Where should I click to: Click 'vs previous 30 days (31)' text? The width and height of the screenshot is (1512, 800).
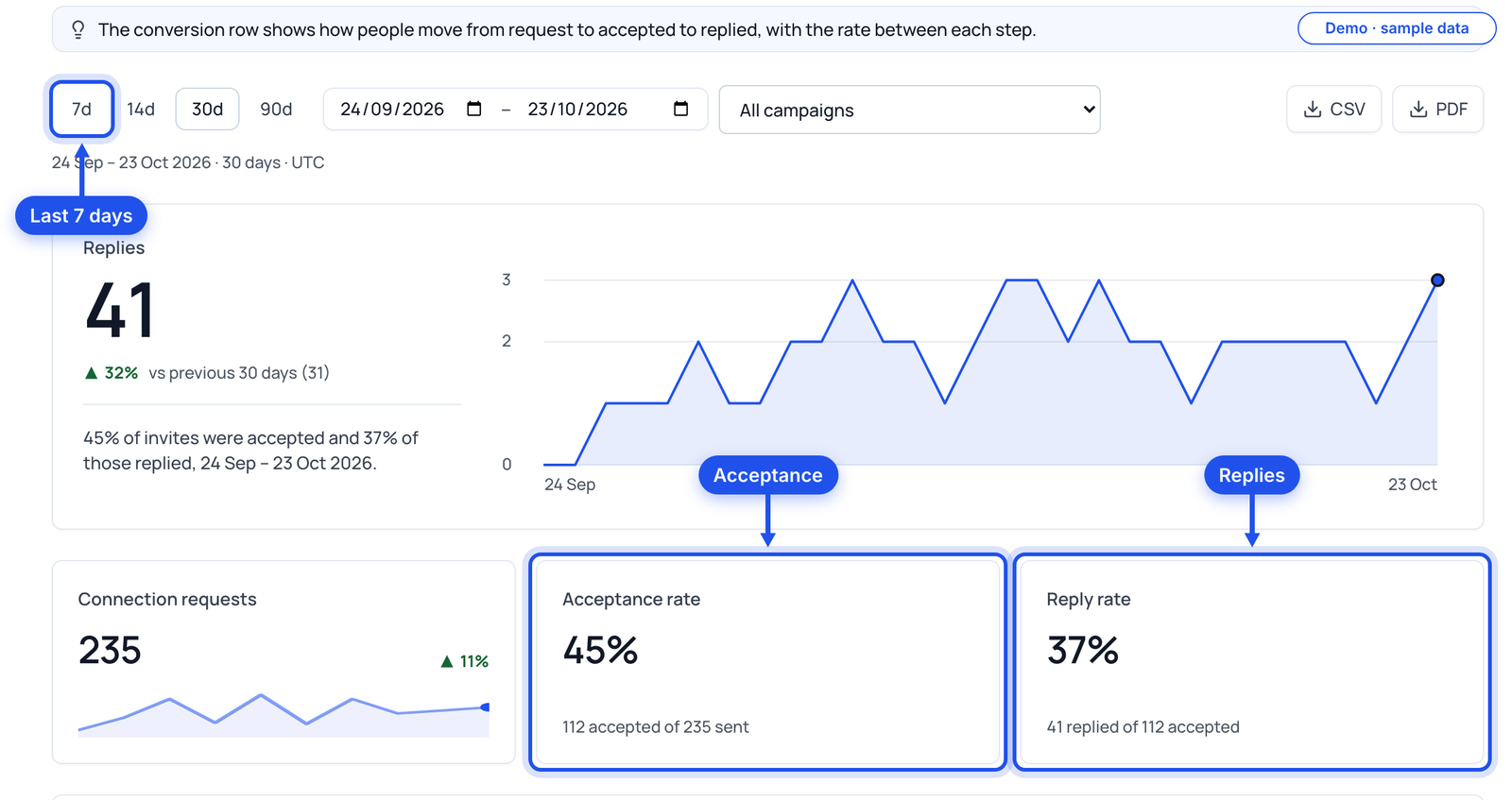[x=239, y=373]
